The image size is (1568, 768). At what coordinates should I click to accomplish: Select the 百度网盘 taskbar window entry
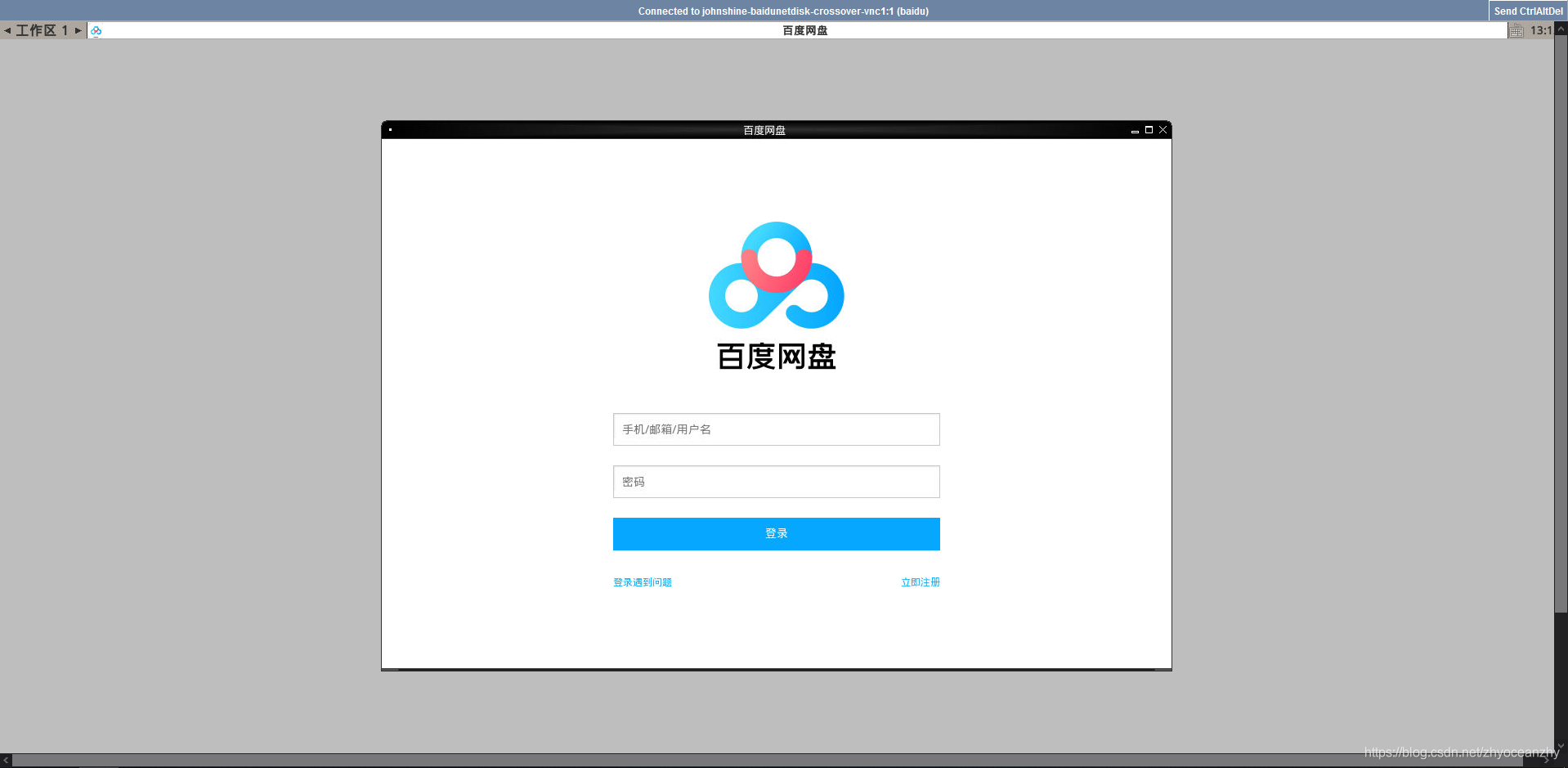click(797, 30)
